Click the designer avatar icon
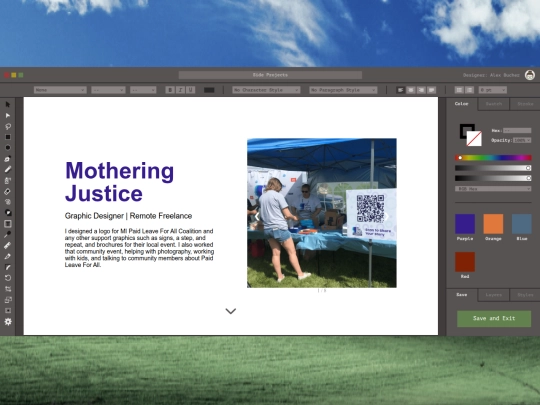The height and width of the screenshot is (405, 540). [x=530, y=75]
